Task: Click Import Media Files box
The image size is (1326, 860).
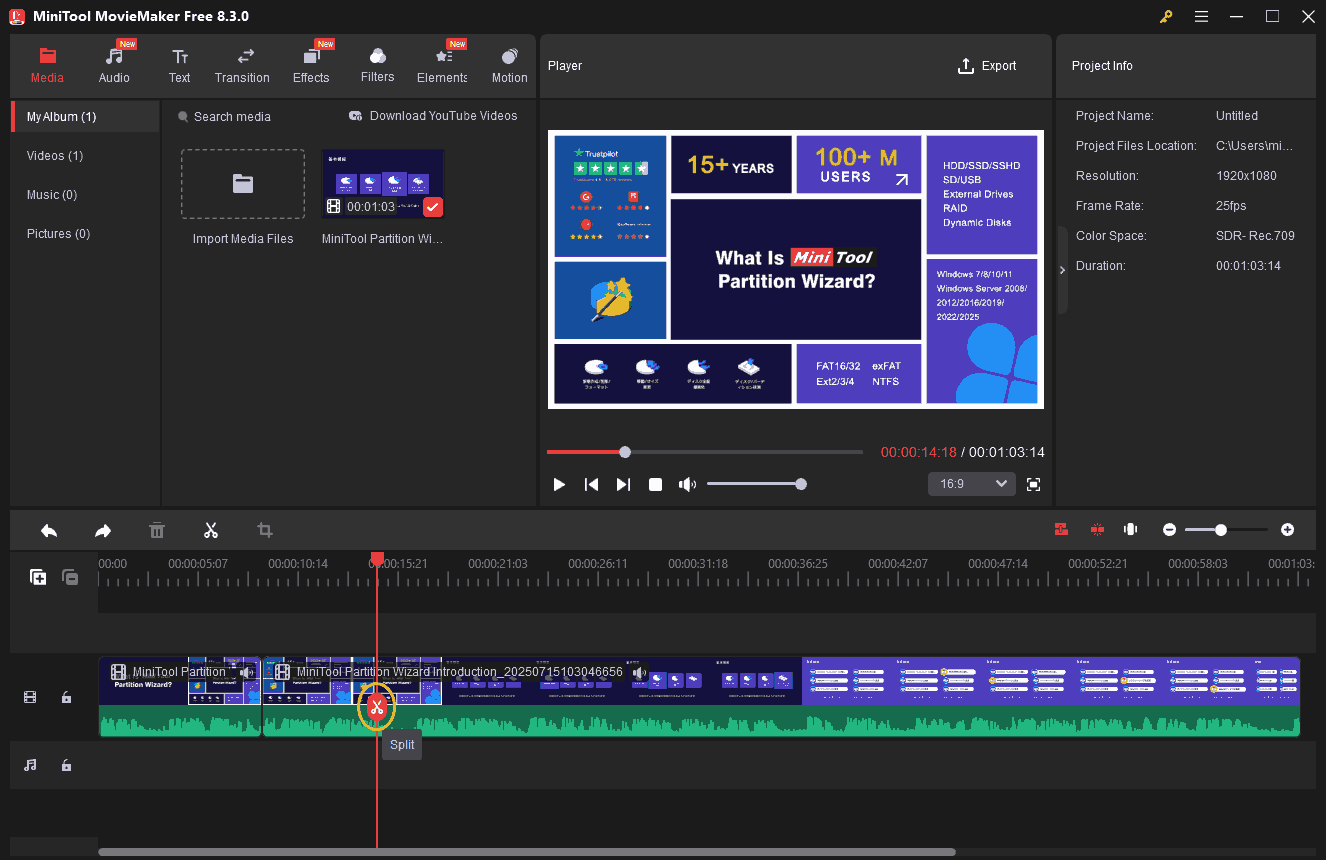Action: pyautogui.click(x=243, y=184)
